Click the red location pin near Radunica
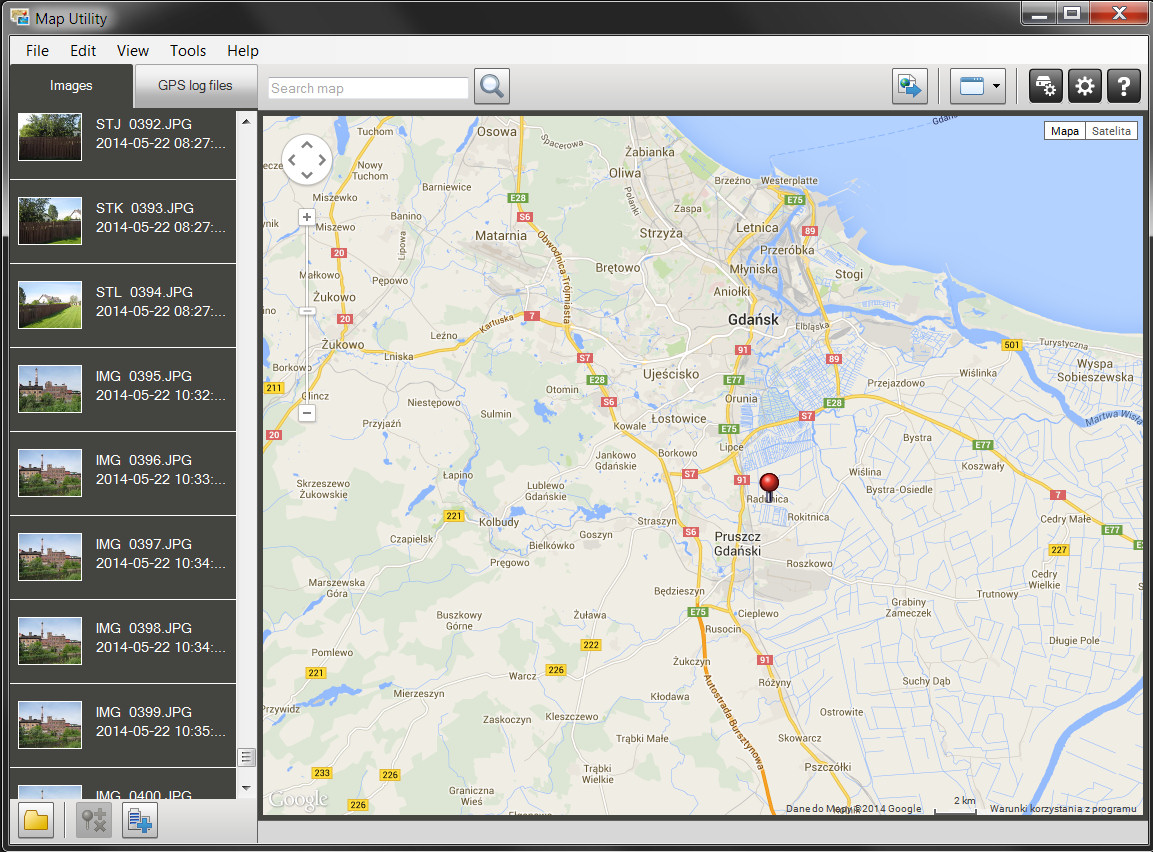 768,487
